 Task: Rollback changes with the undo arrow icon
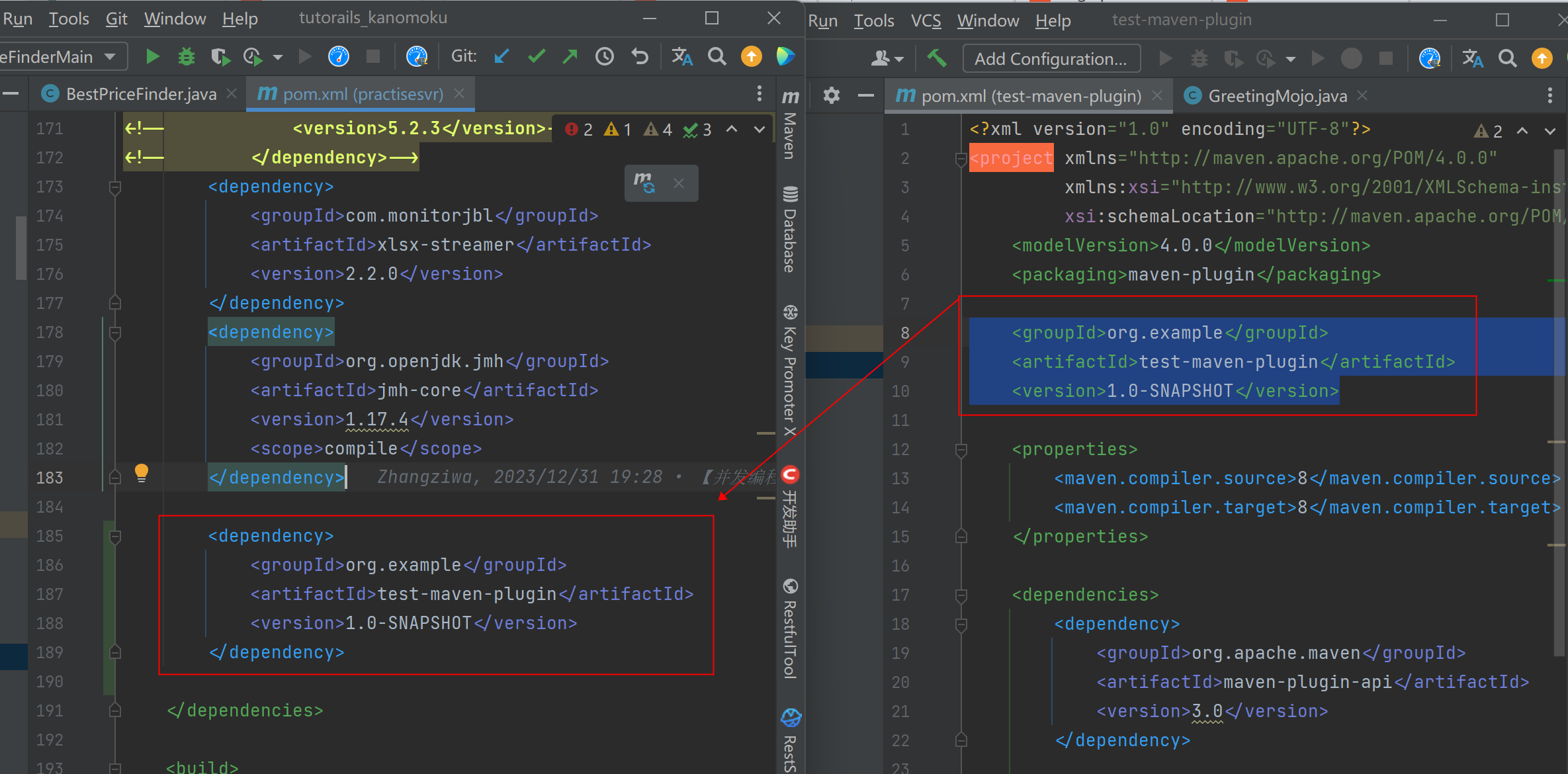(639, 57)
